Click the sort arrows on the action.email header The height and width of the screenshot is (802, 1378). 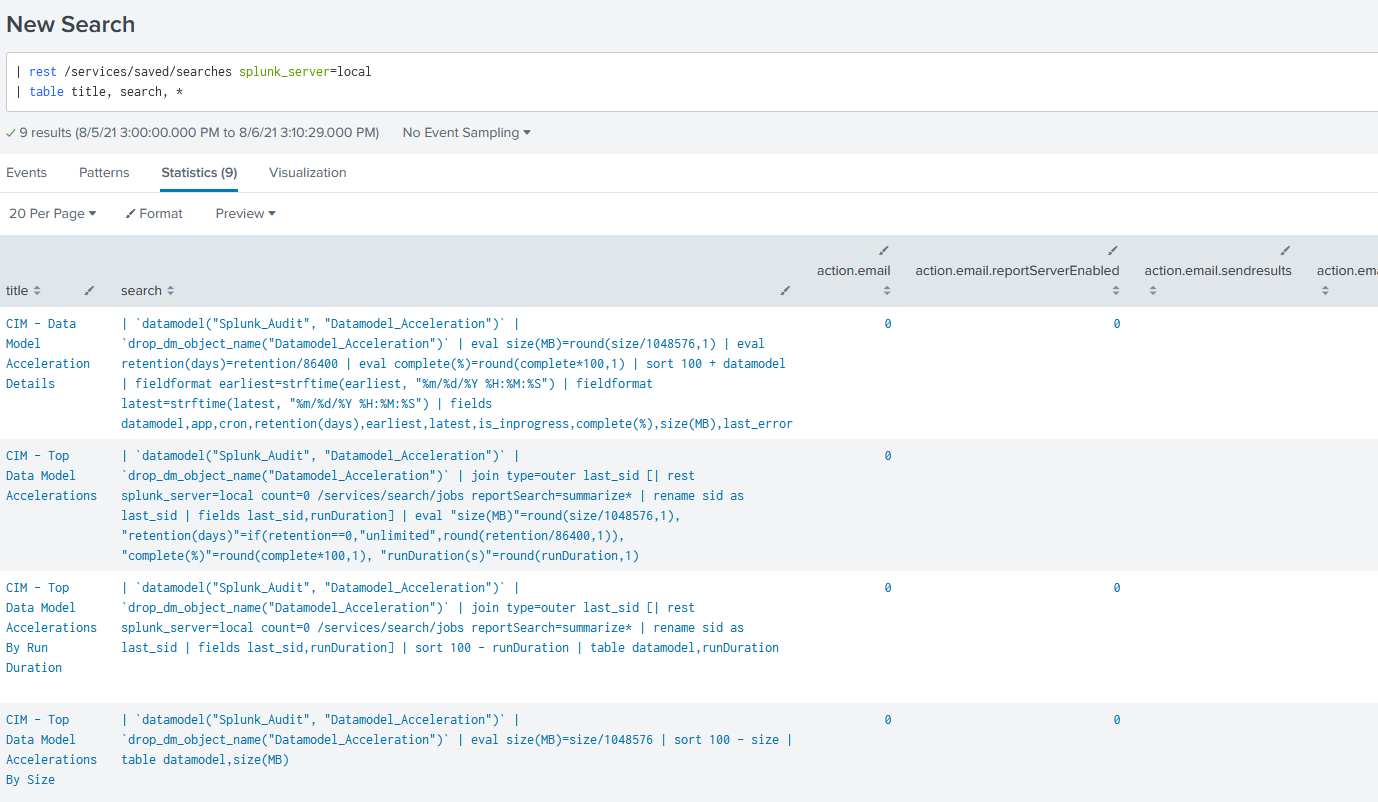[886, 290]
